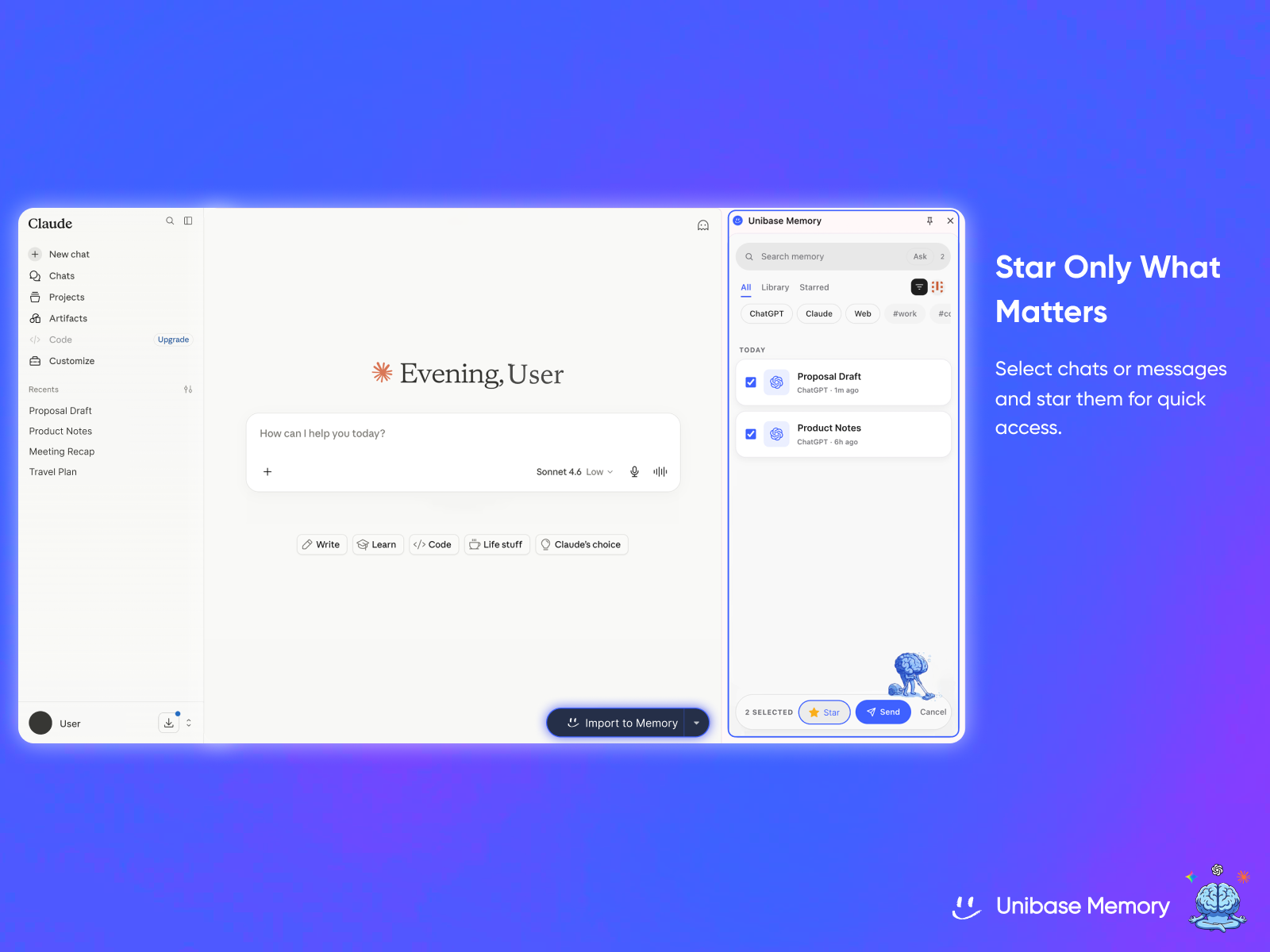
Task: Uncheck the Proposal Draft checkbox
Action: (x=751, y=382)
